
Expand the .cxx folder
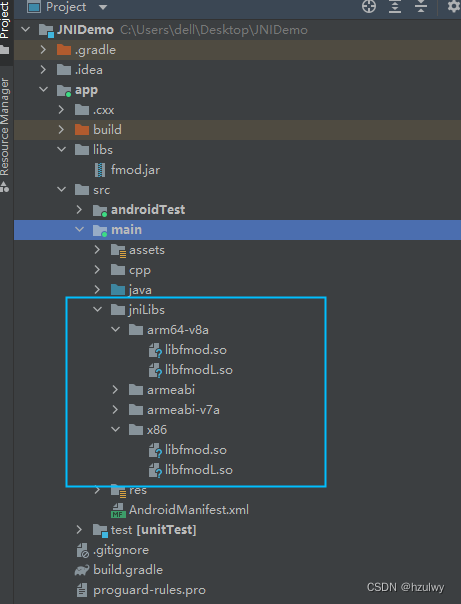[x=61, y=109]
